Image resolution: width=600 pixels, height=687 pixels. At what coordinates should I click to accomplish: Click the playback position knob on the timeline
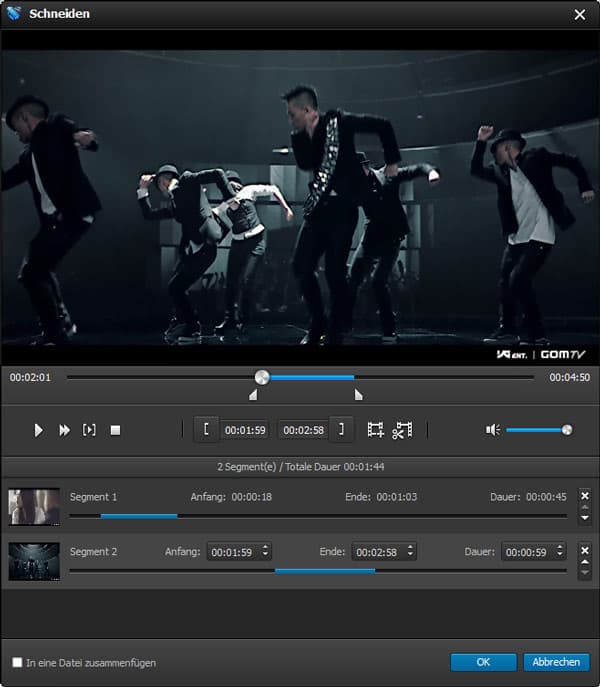pyautogui.click(x=262, y=377)
